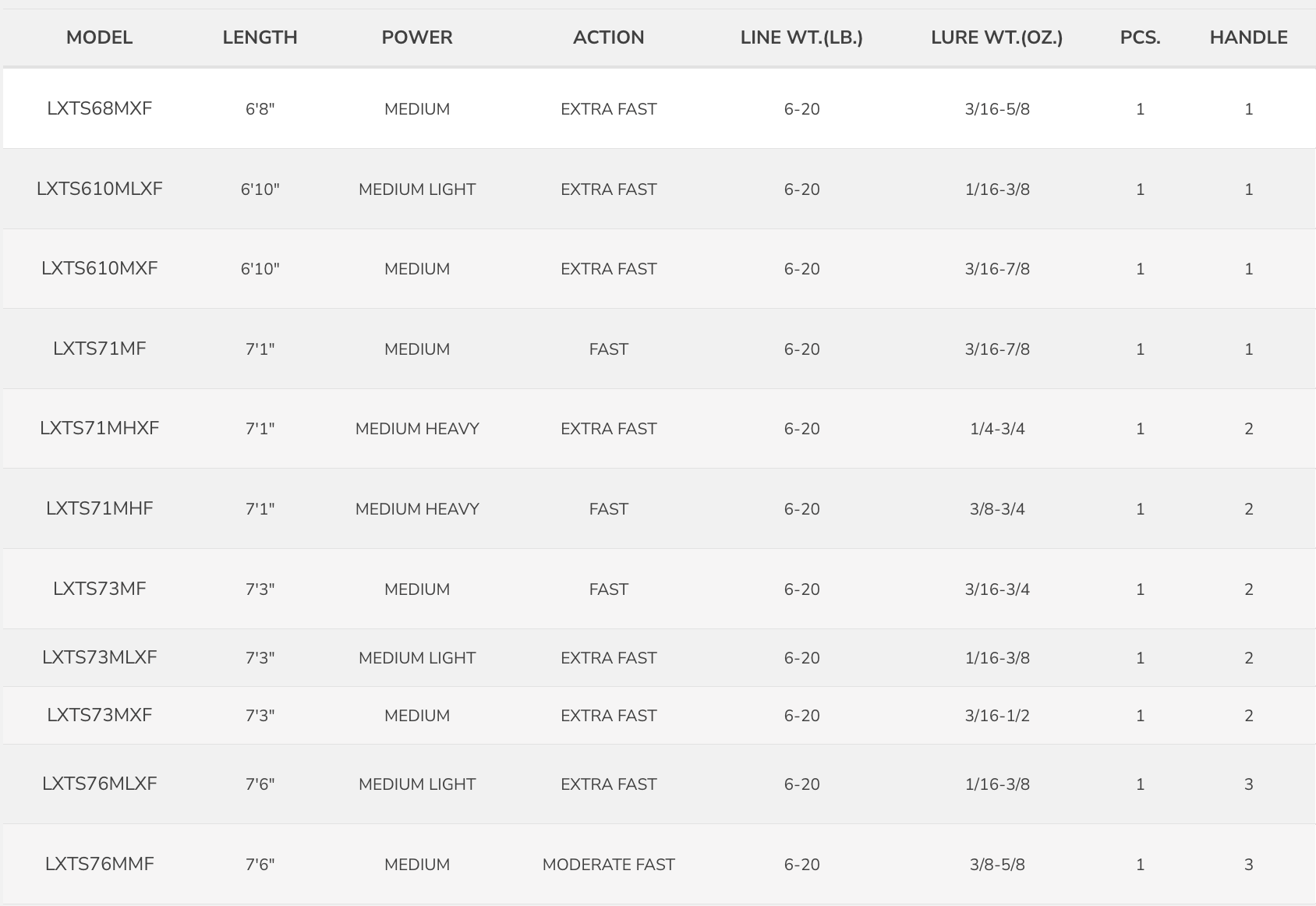
Task: Click the MODERATE FAST action cell
Action: coord(608,865)
